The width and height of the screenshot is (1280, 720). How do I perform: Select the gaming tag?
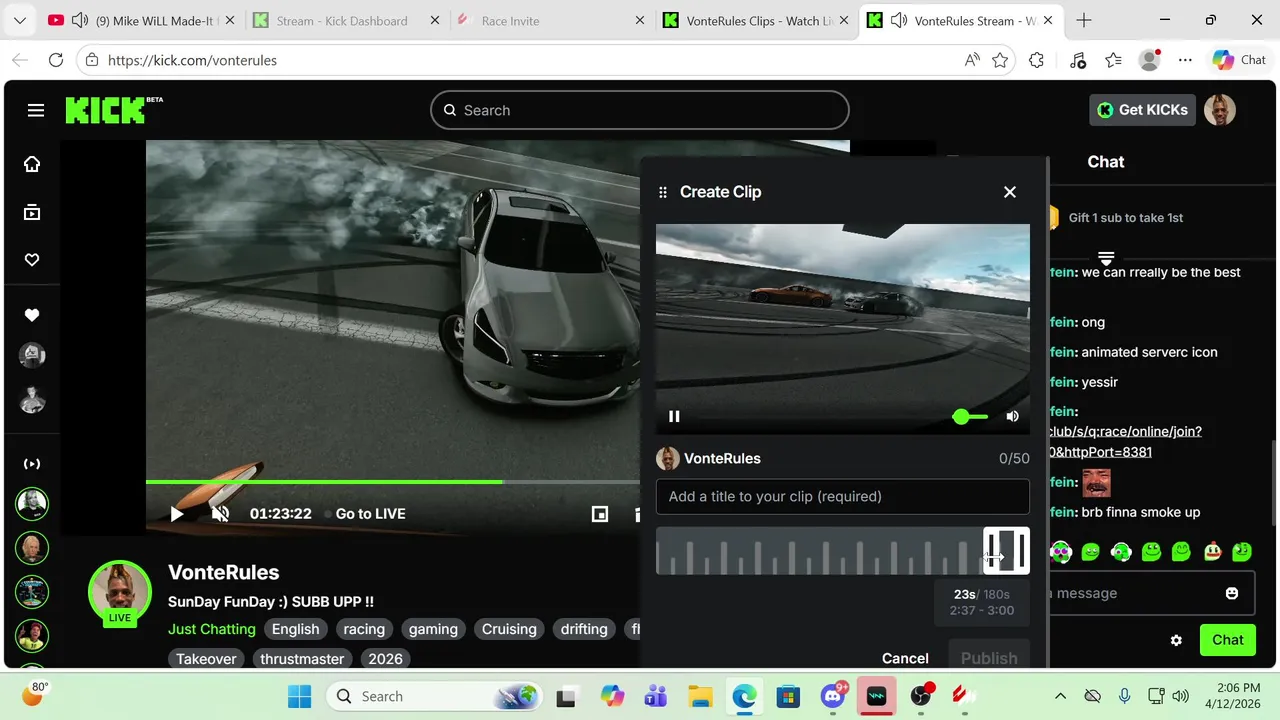(433, 629)
